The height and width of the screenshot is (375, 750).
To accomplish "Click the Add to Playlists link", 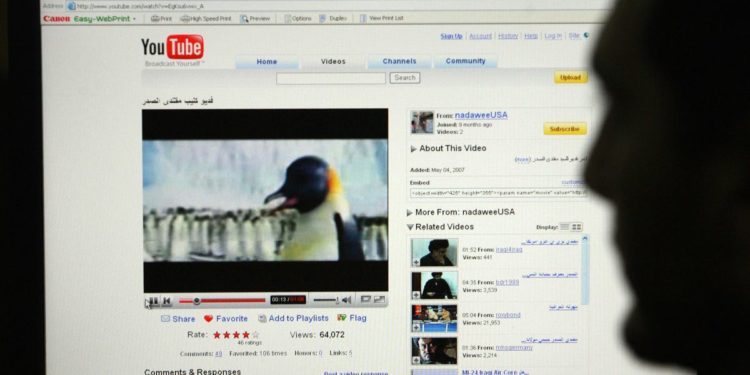I will (x=298, y=318).
